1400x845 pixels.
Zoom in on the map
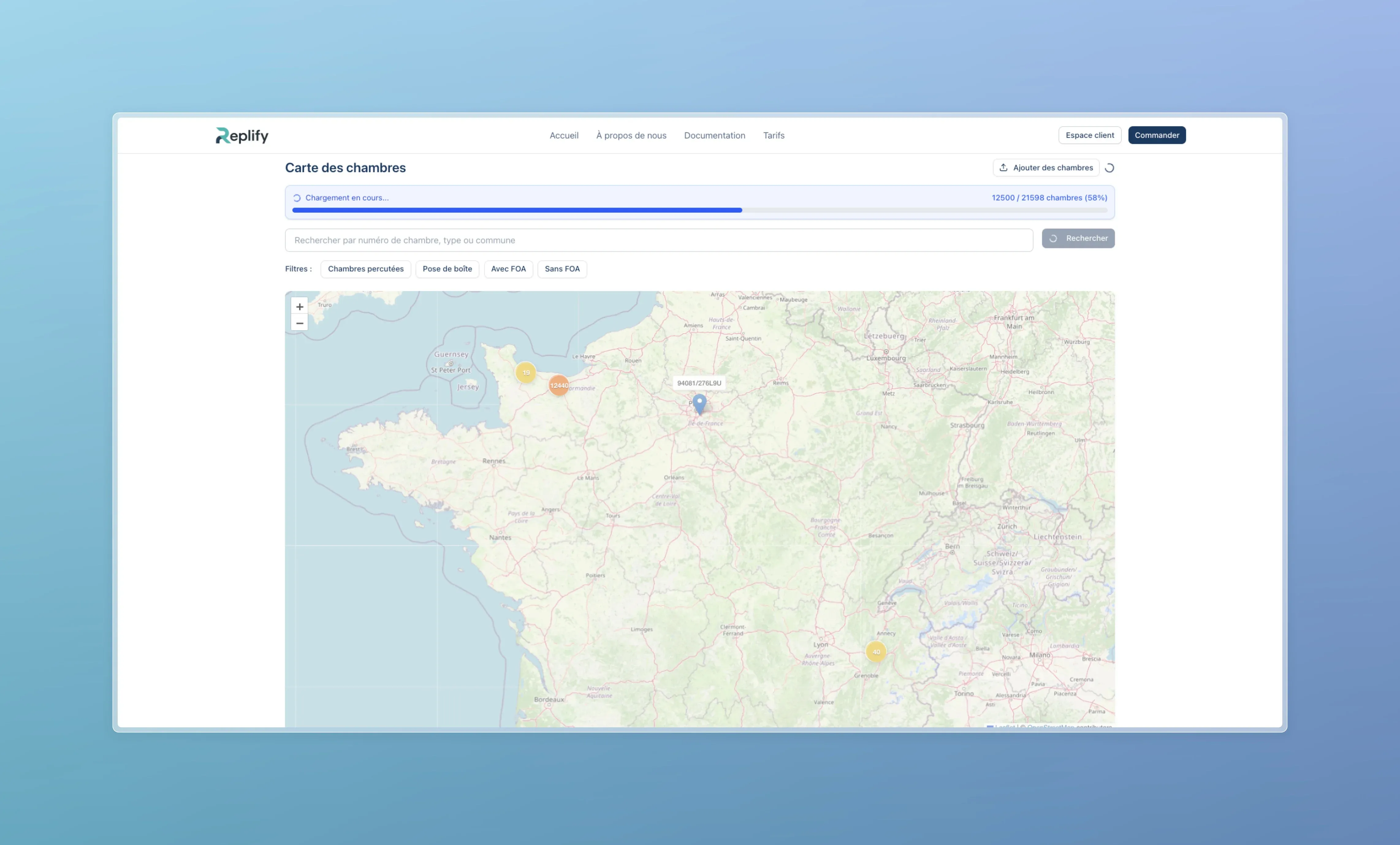(299, 307)
